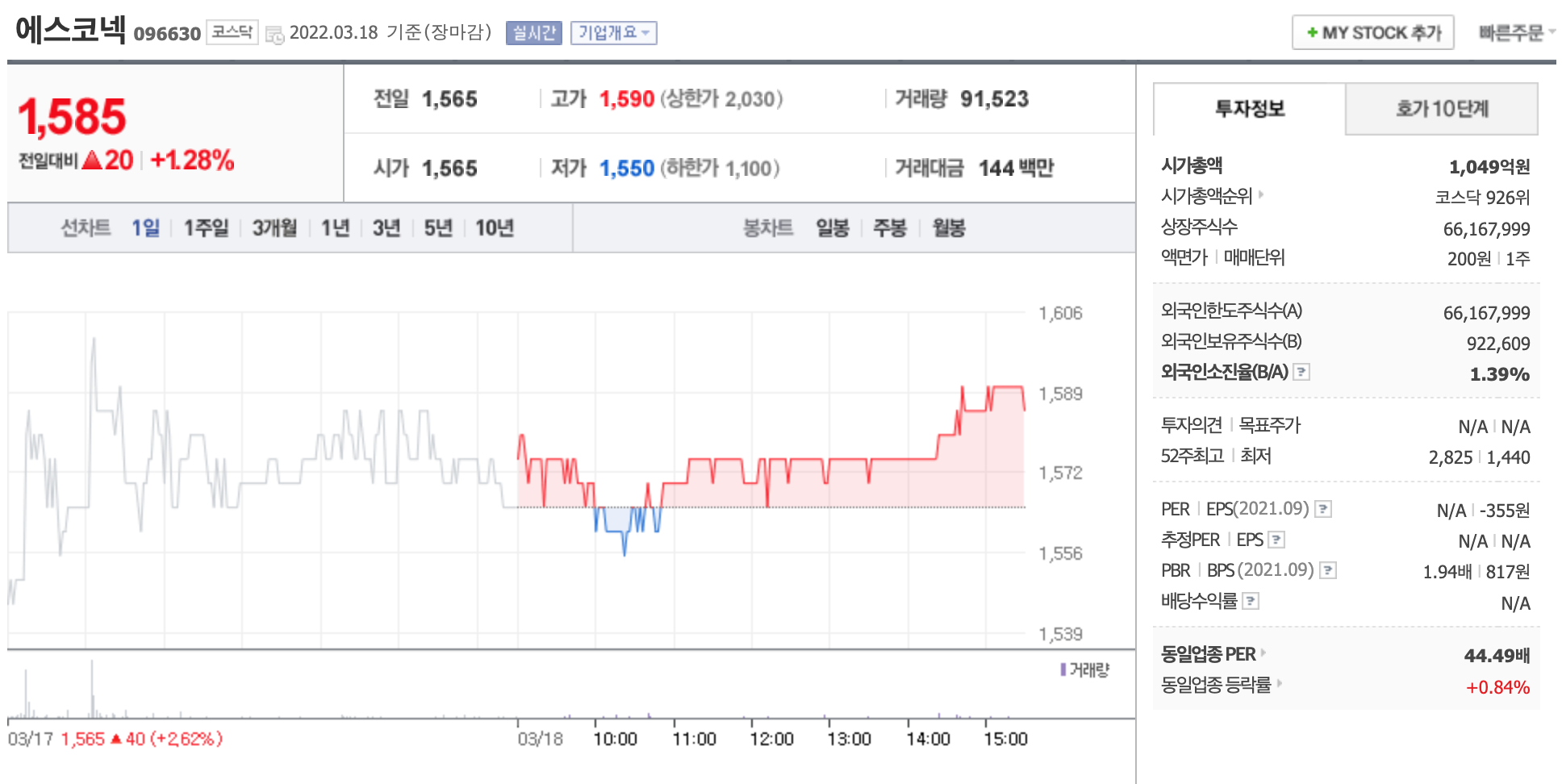Switch to the 월봉 candle chart
The image size is (1562, 784).
coord(949,228)
